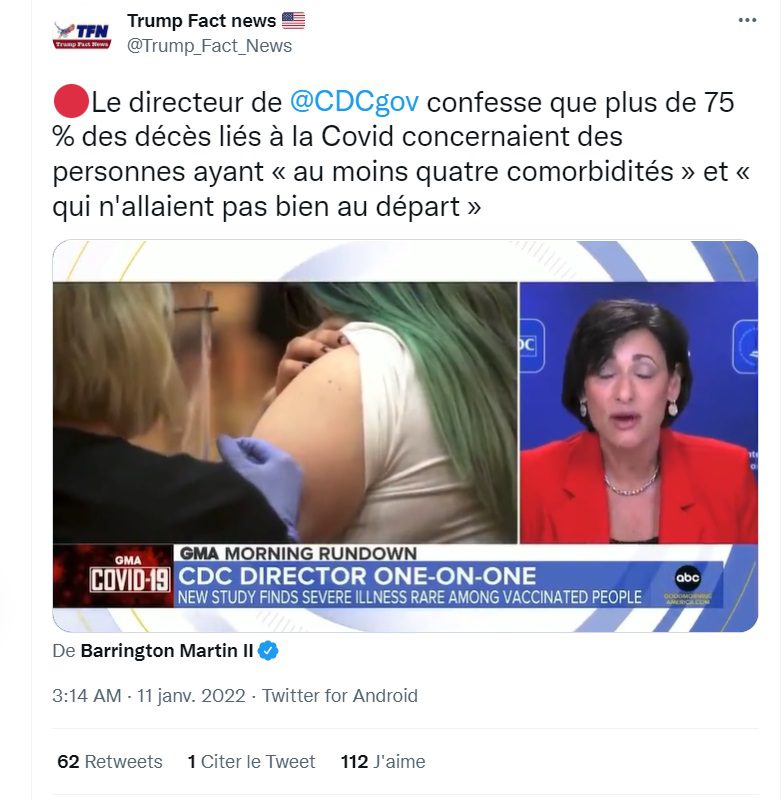
Task: Click the blue verified badge next to Barrington Martin II
Action: pyautogui.click(x=268, y=651)
